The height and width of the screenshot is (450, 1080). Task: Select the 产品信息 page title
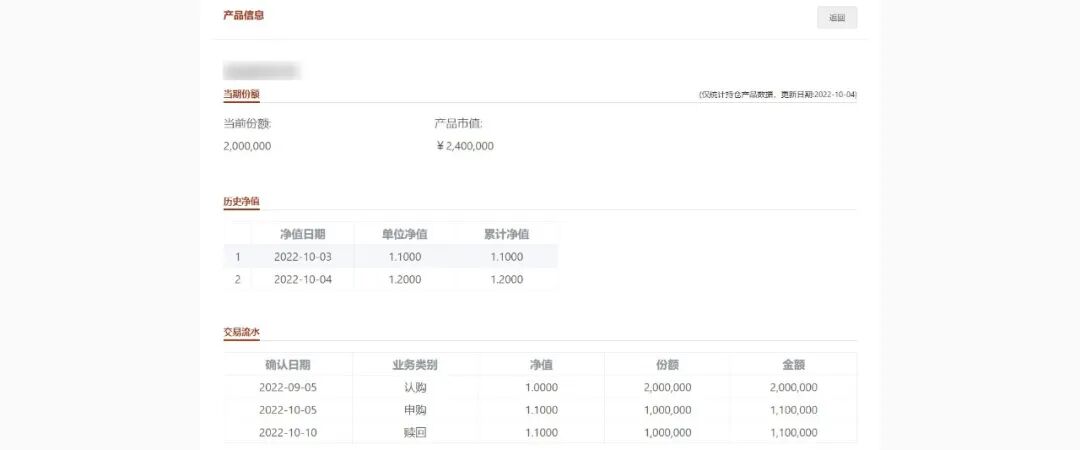[244, 15]
